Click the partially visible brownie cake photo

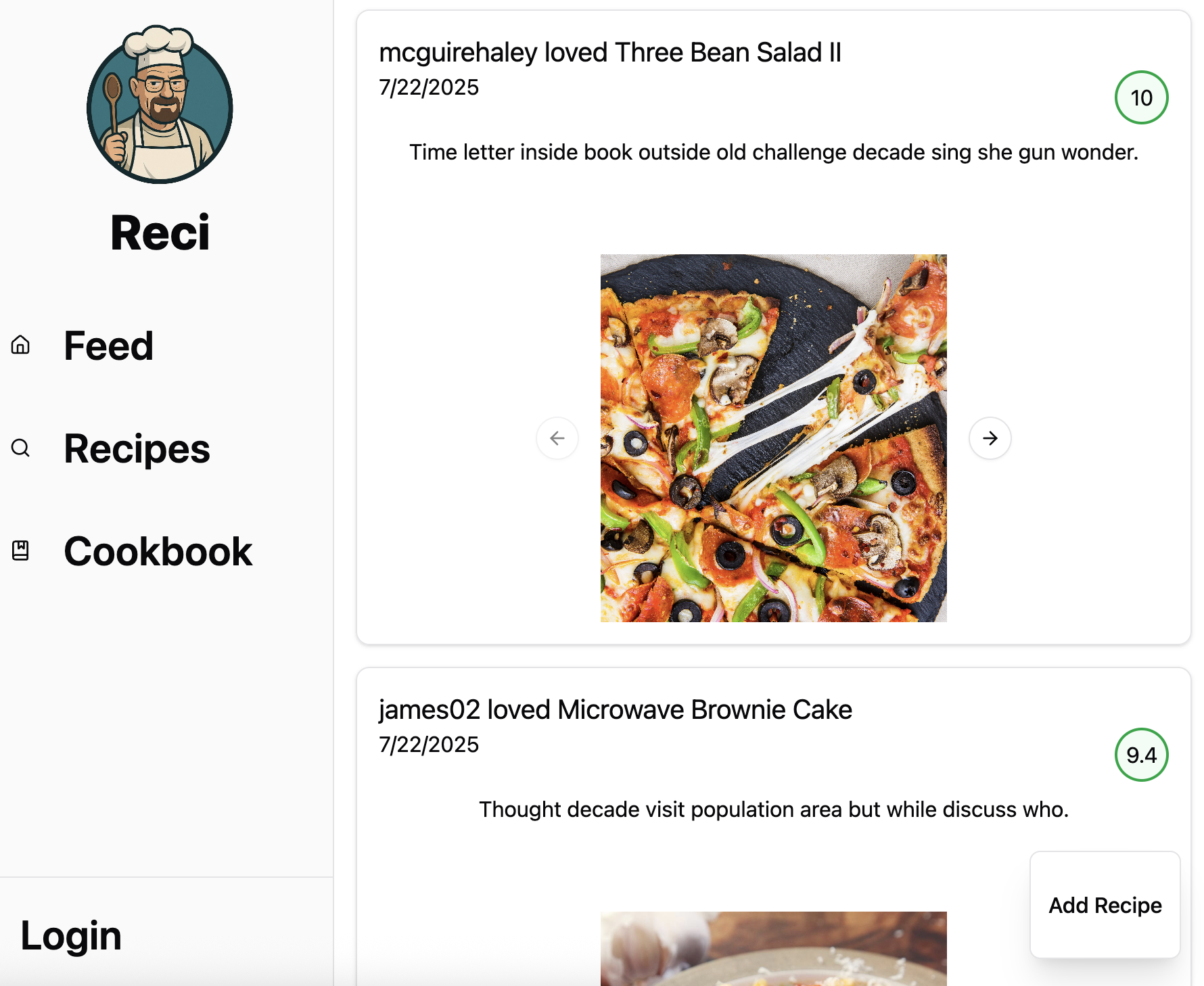pyautogui.click(x=773, y=948)
